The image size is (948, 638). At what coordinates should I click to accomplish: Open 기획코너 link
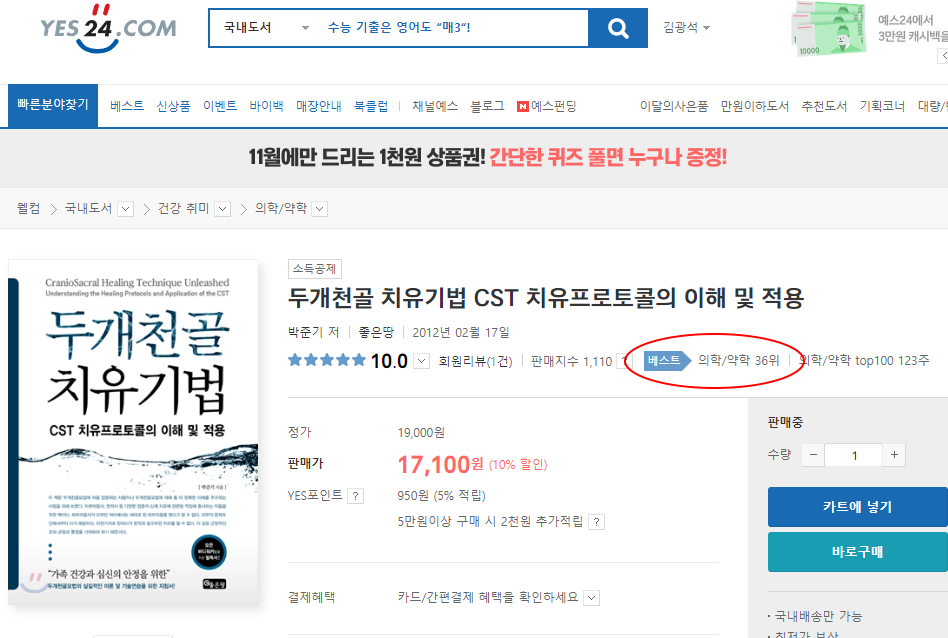882,106
